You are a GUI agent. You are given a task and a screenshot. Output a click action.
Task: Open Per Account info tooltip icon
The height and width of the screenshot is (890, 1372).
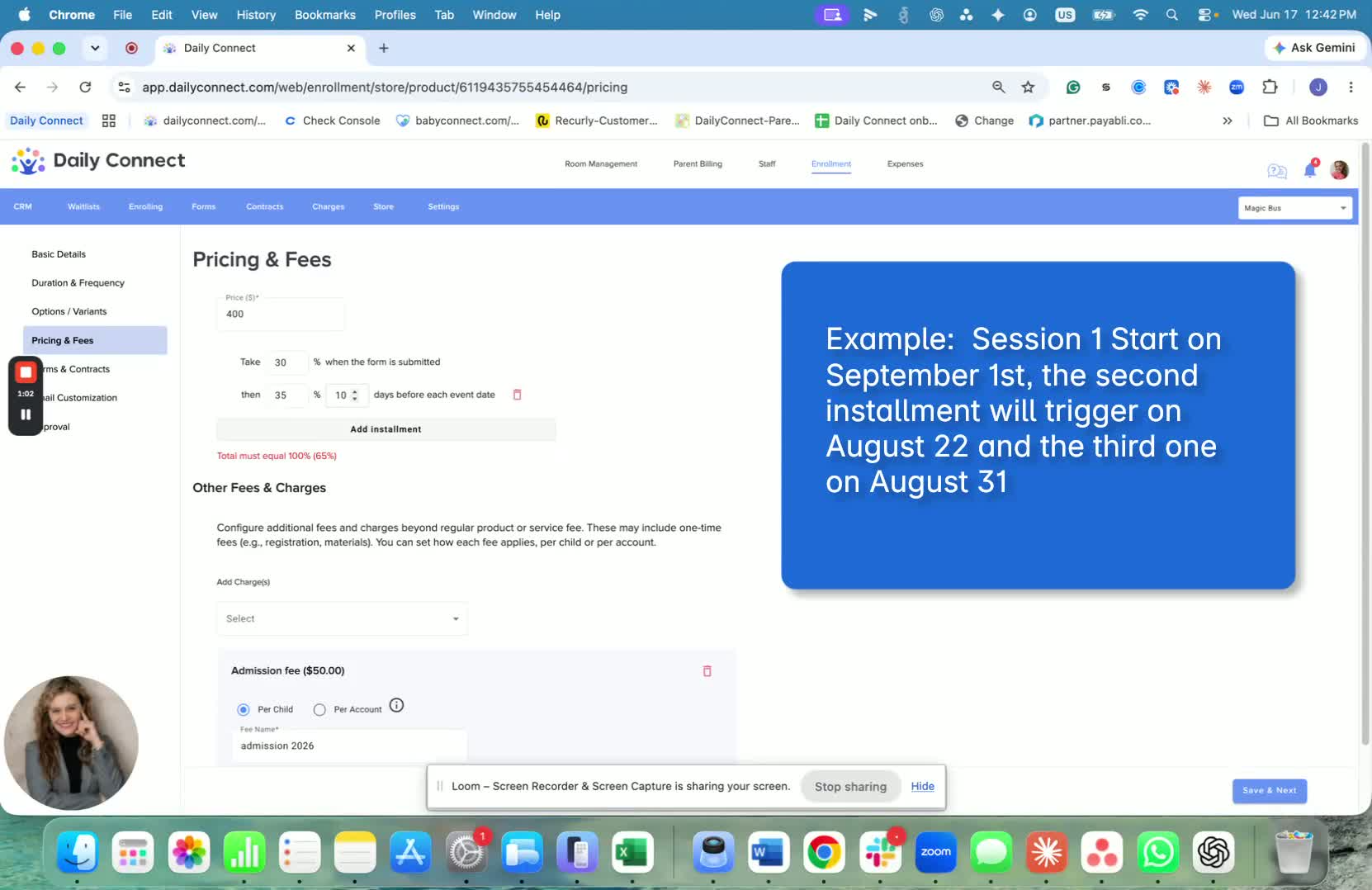coord(396,705)
